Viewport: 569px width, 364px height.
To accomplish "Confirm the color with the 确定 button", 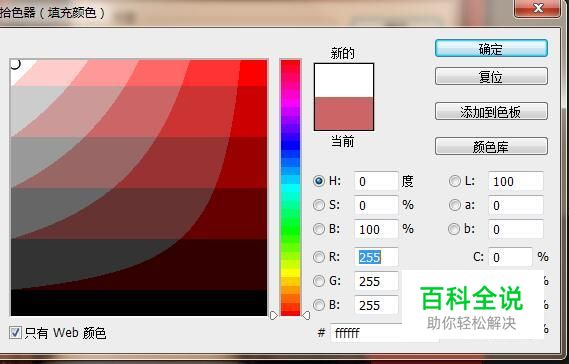I will click(x=491, y=48).
